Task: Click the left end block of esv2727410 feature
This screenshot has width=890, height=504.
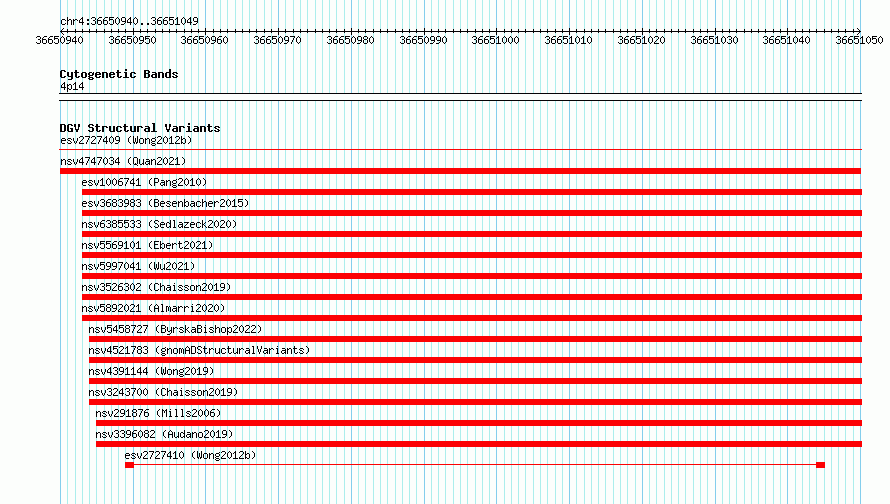Action: [129, 465]
